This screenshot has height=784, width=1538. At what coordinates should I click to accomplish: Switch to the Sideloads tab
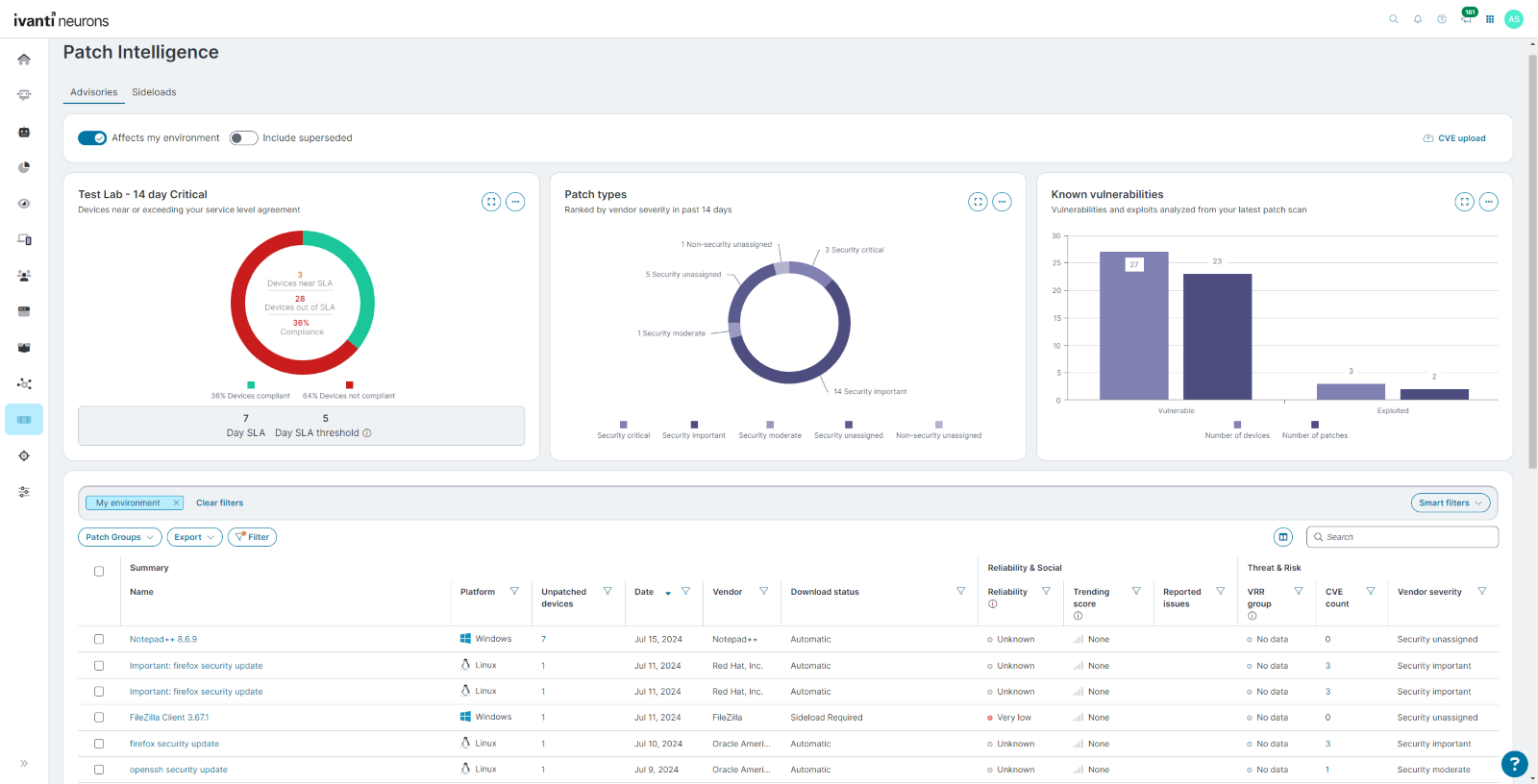[x=154, y=92]
